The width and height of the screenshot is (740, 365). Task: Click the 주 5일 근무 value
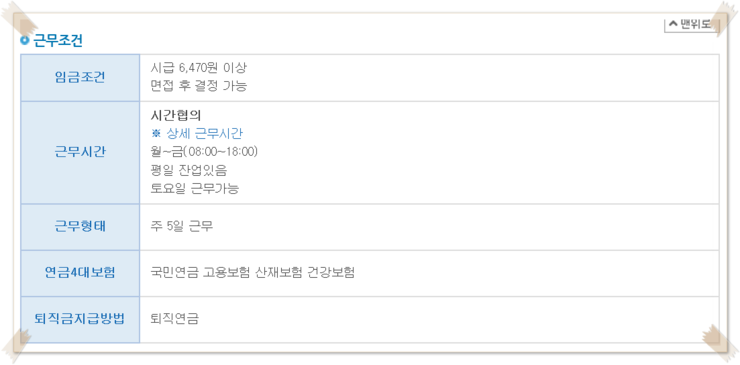click(x=182, y=227)
